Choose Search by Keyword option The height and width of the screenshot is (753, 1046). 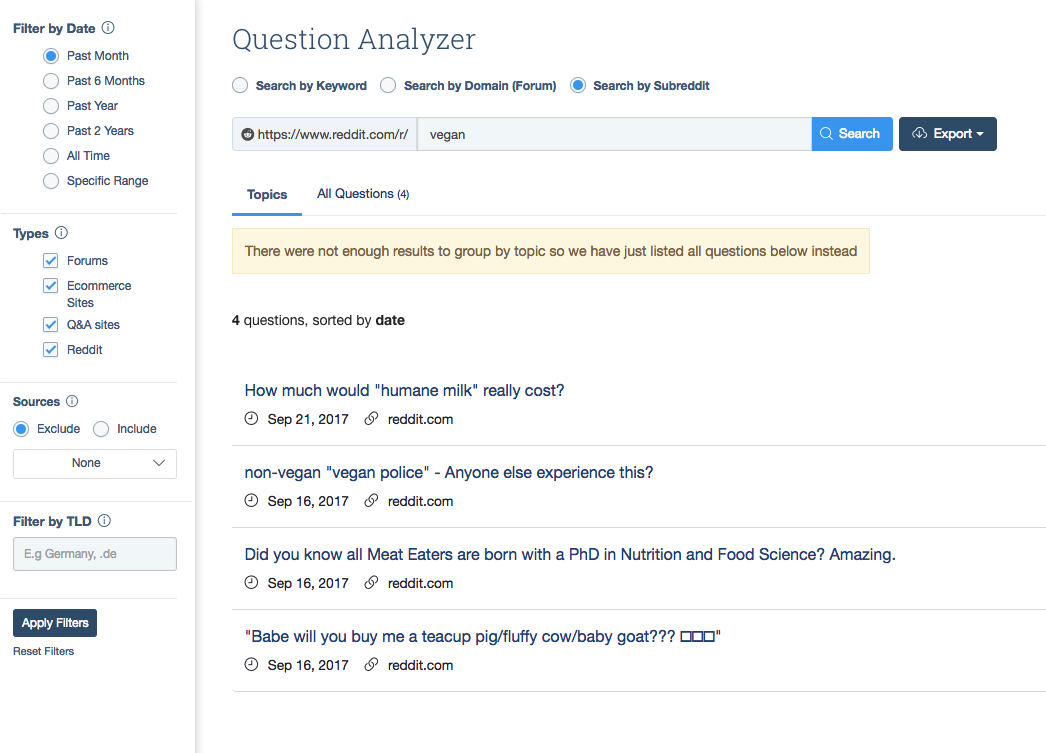pos(240,86)
